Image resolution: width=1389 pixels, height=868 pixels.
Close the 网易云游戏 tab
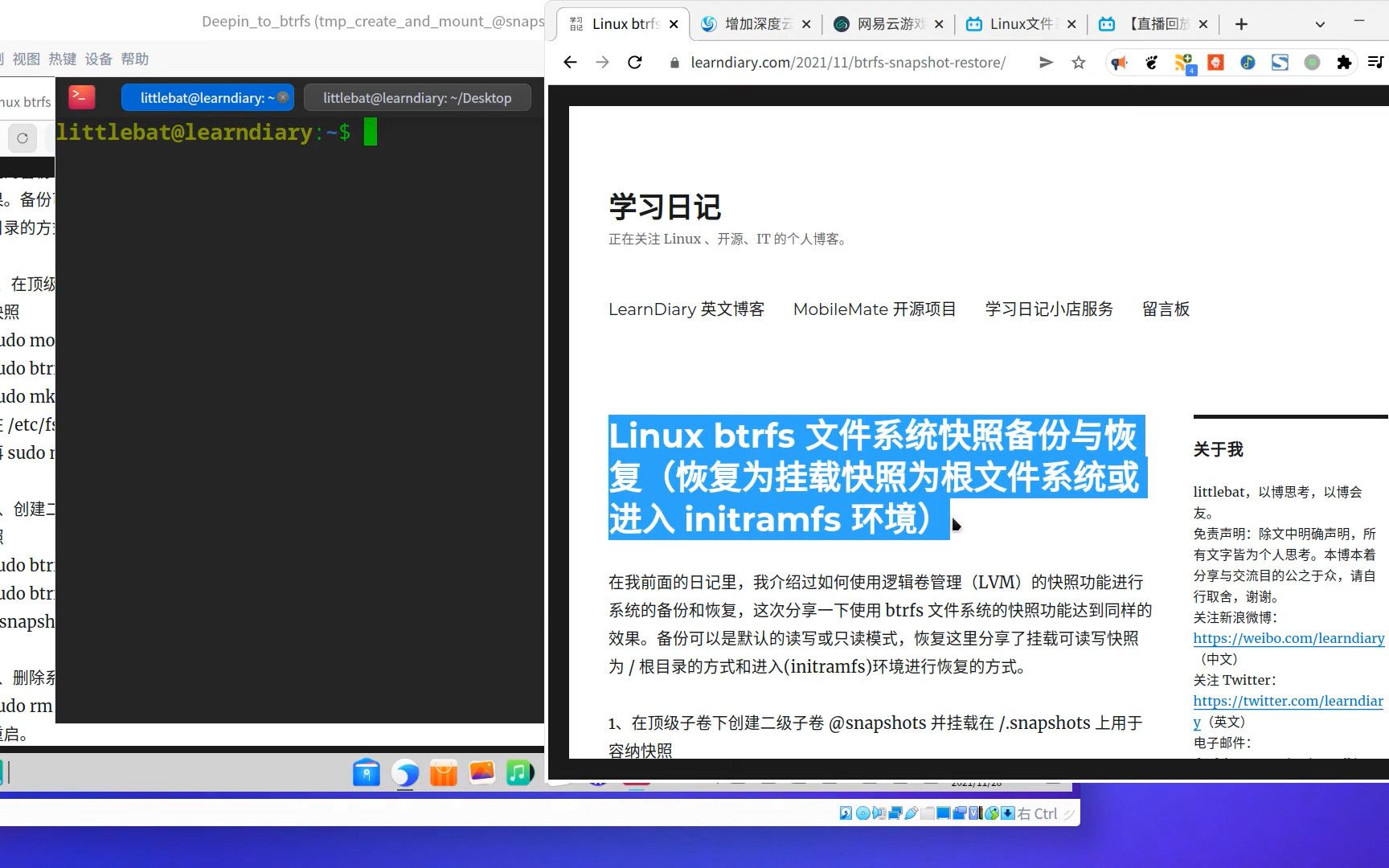coord(939,24)
